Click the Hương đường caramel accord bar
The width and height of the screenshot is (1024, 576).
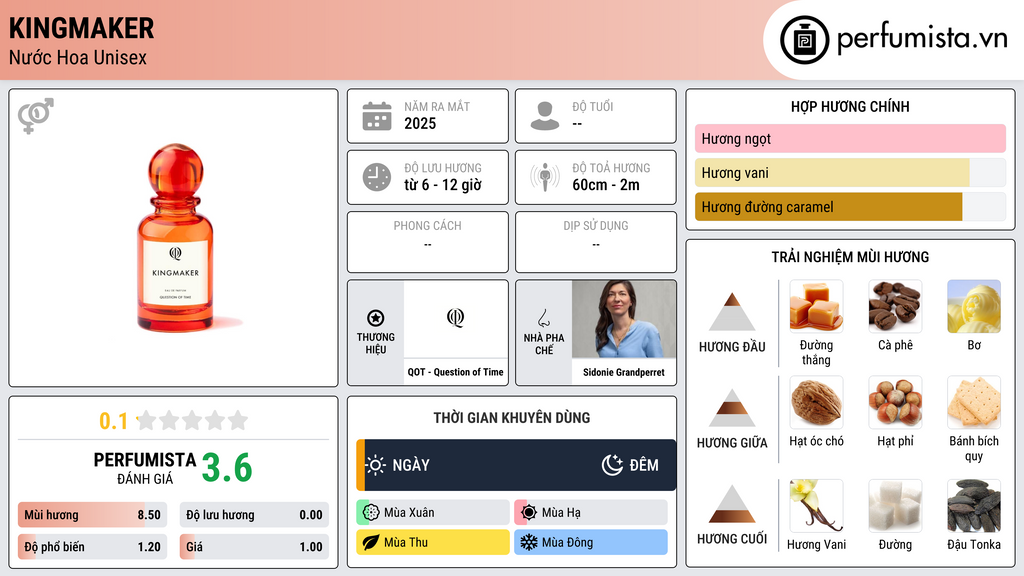coord(850,206)
